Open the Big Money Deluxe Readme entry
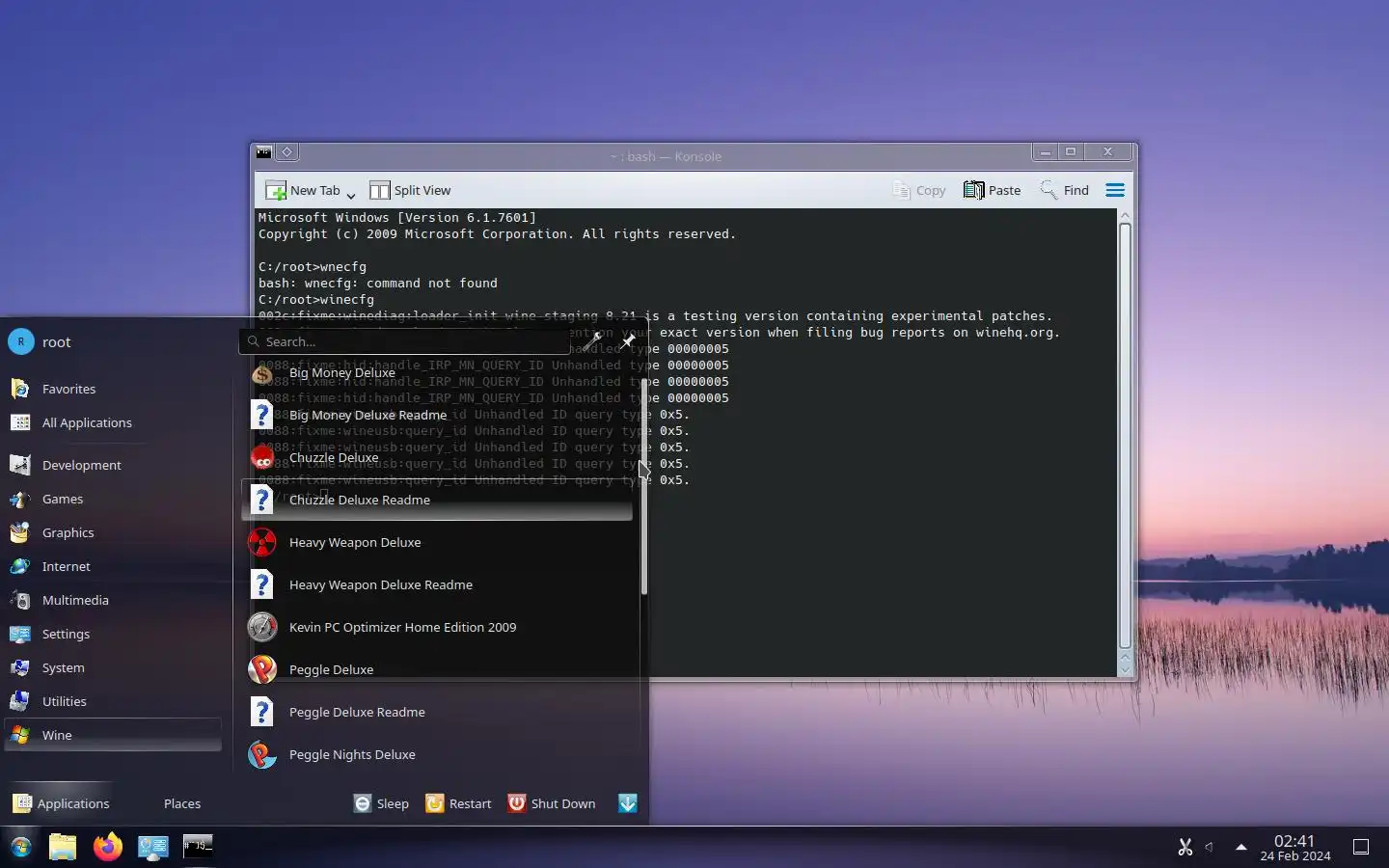 439,416
